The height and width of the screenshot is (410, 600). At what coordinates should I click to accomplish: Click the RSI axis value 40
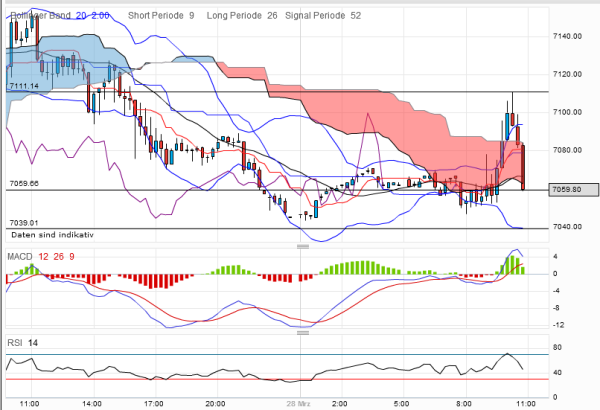pos(558,372)
